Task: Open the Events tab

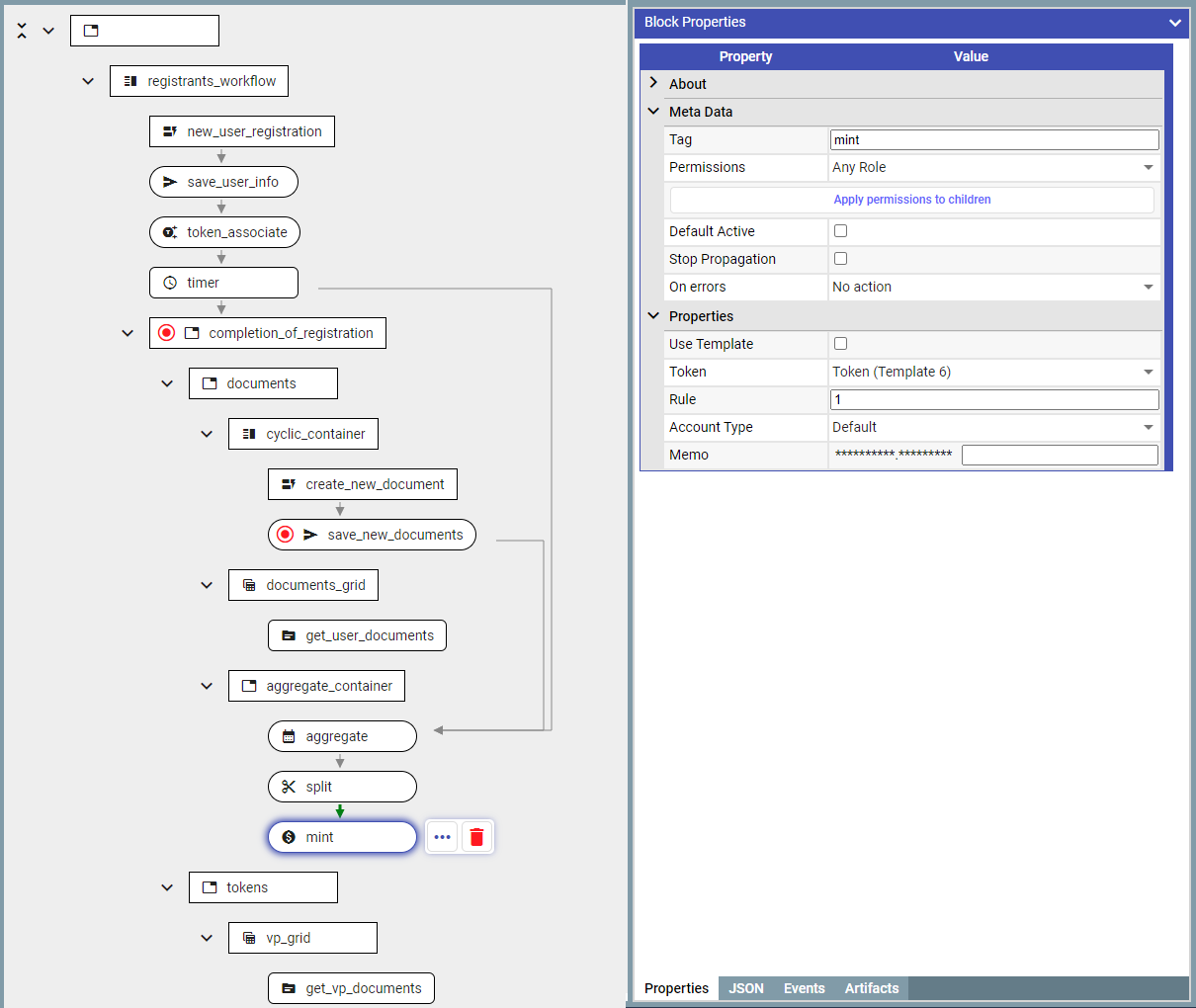Action: pyautogui.click(x=804, y=988)
